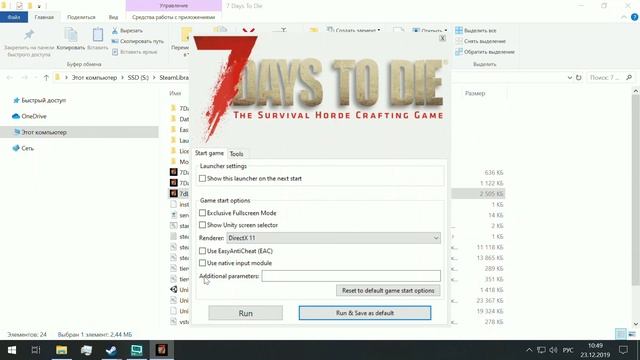The height and width of the screenshot is (360, 640).
Task: Open the Windows Start menu
Action: tap(12, 350)
